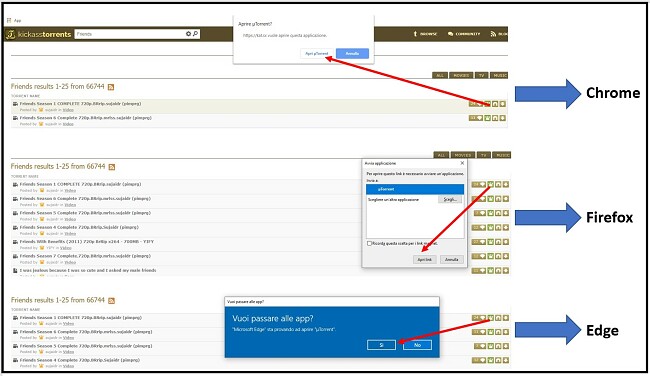Open the comments badge for Friends Season 4 in Edge section
650x376 pixels.
coord(479,360)
